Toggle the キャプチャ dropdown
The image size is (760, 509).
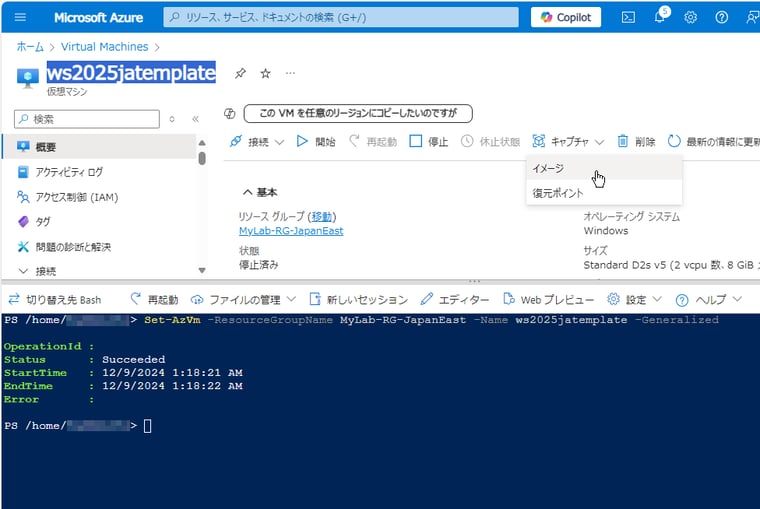click(568, 142)
